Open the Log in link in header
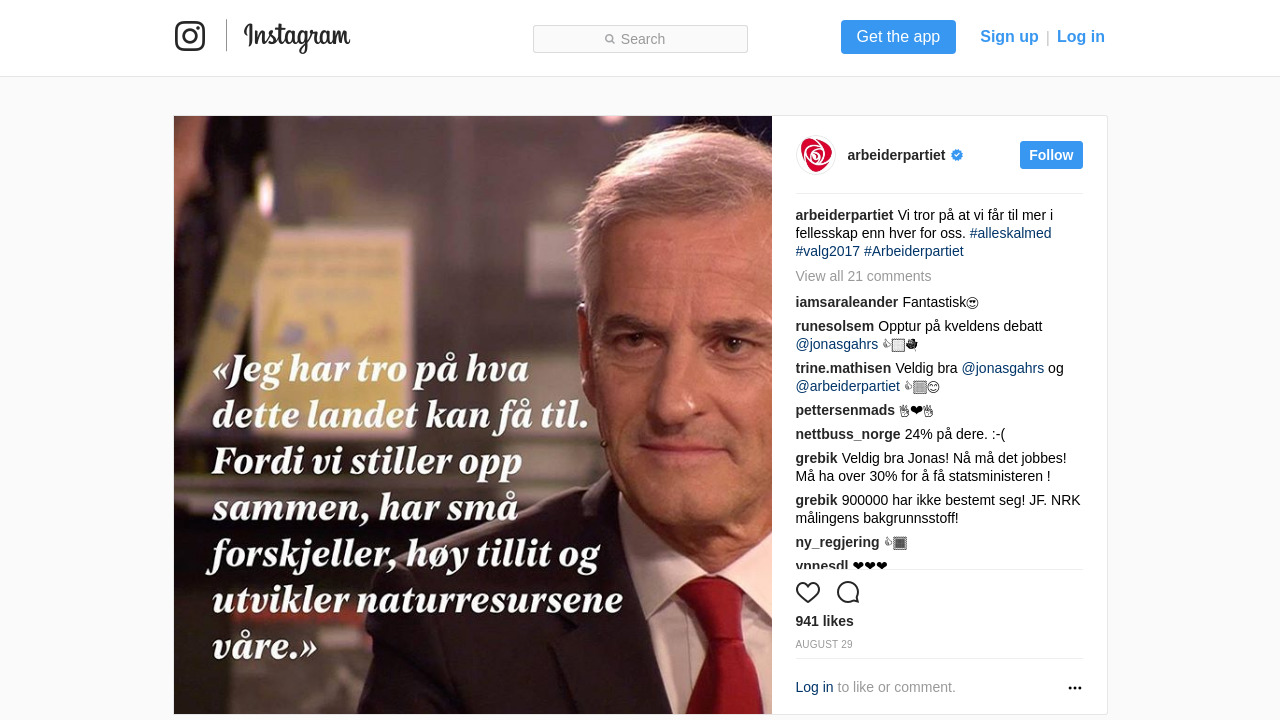This screenshot has width=1280, height=720. pyautogui.click(x=1081, y=37)
